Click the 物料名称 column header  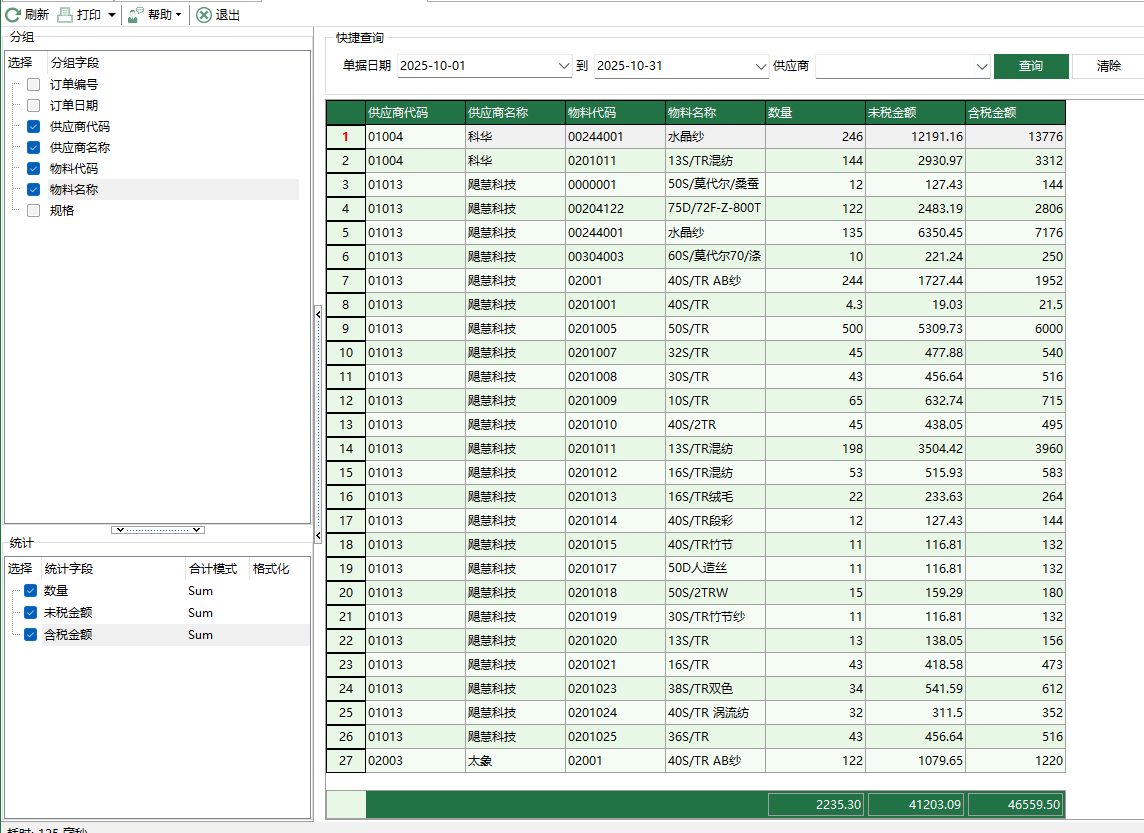click(x=715, y=113)
